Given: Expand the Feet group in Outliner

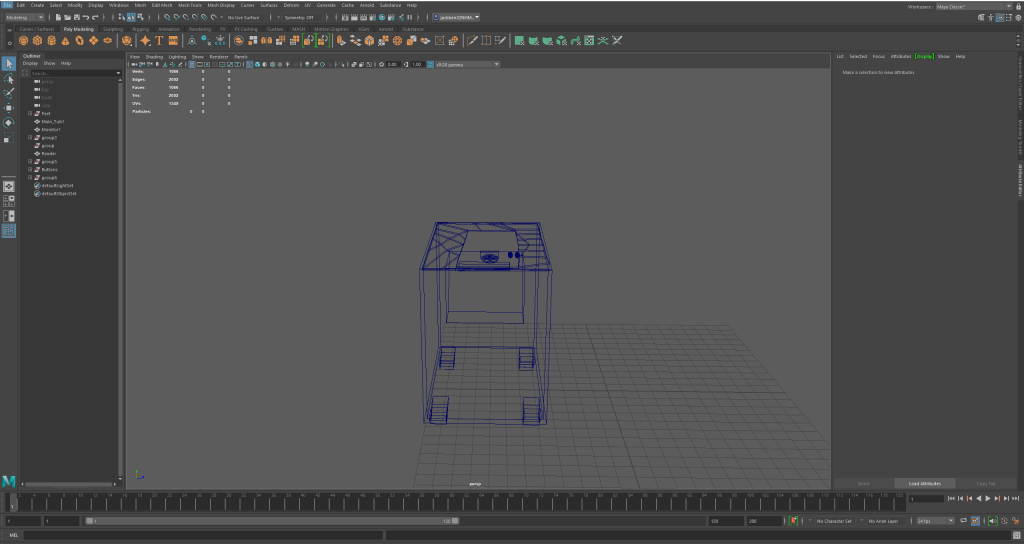Looking at the screenshot, I should click(x=31, y=114).
